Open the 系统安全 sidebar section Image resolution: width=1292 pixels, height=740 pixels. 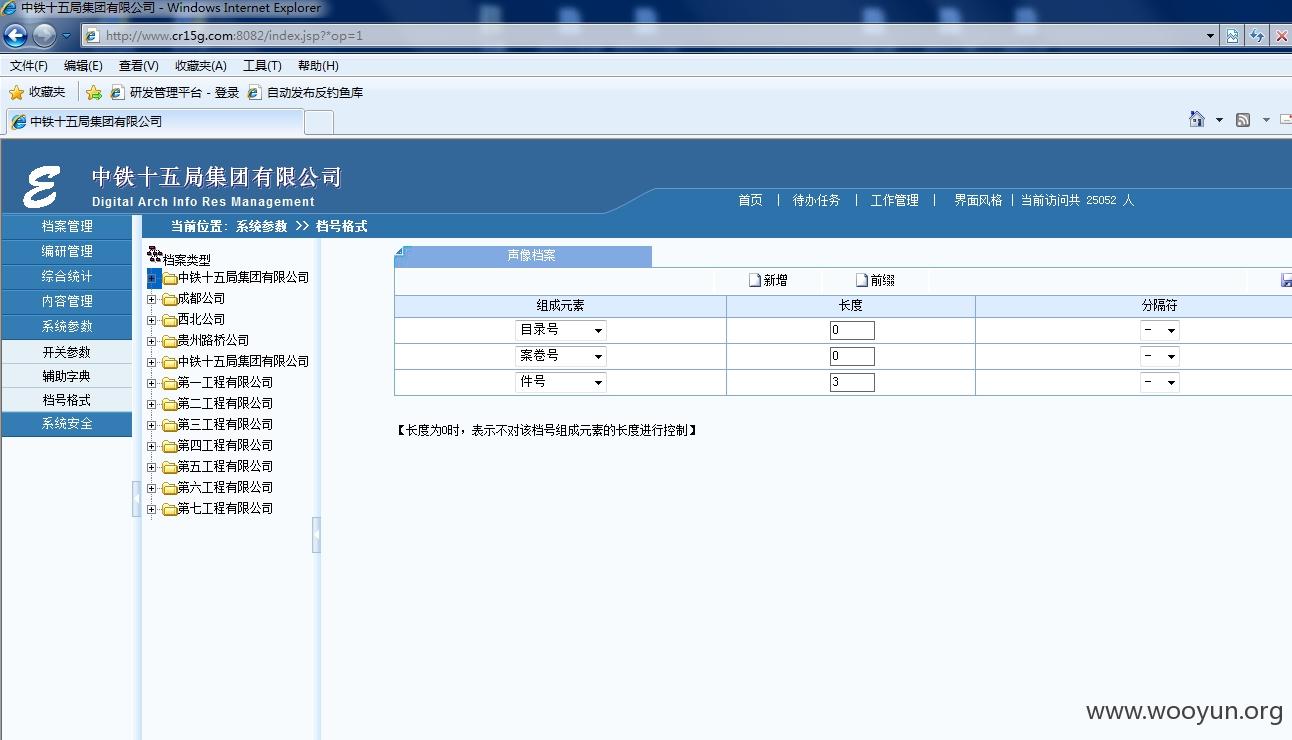[x=67, y=424]
